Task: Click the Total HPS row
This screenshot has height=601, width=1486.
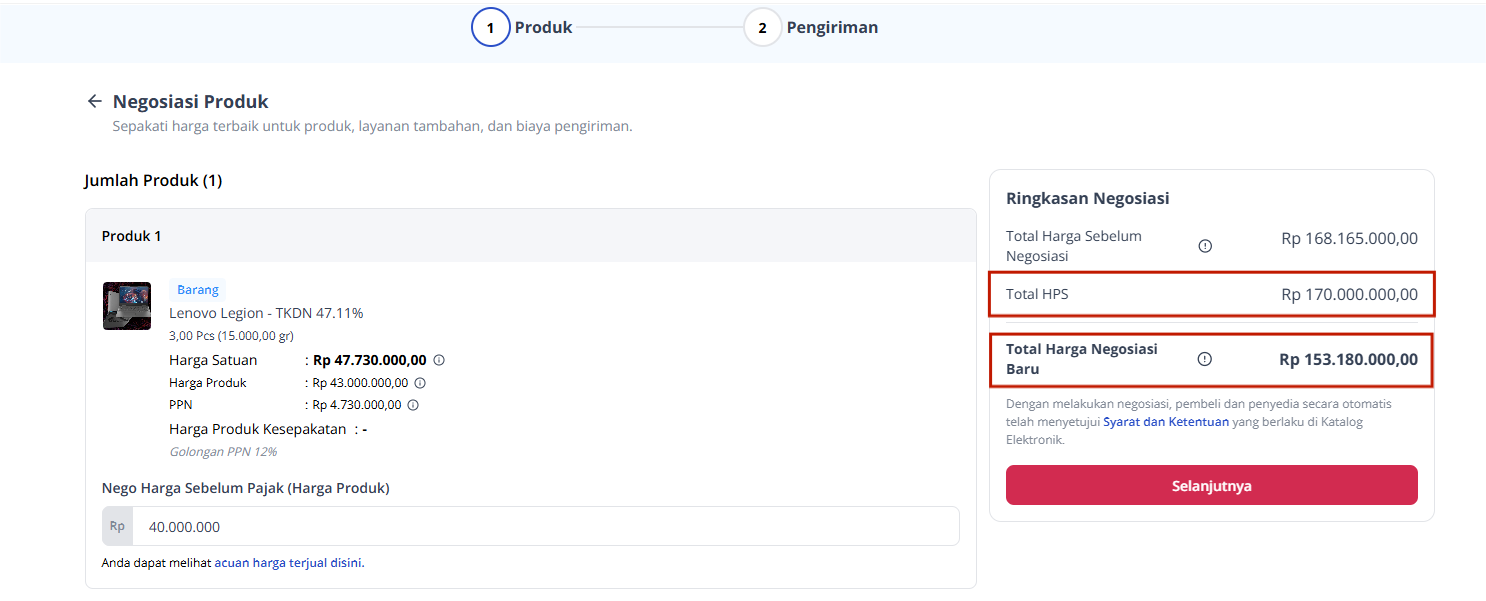Action: (1212, 294)
